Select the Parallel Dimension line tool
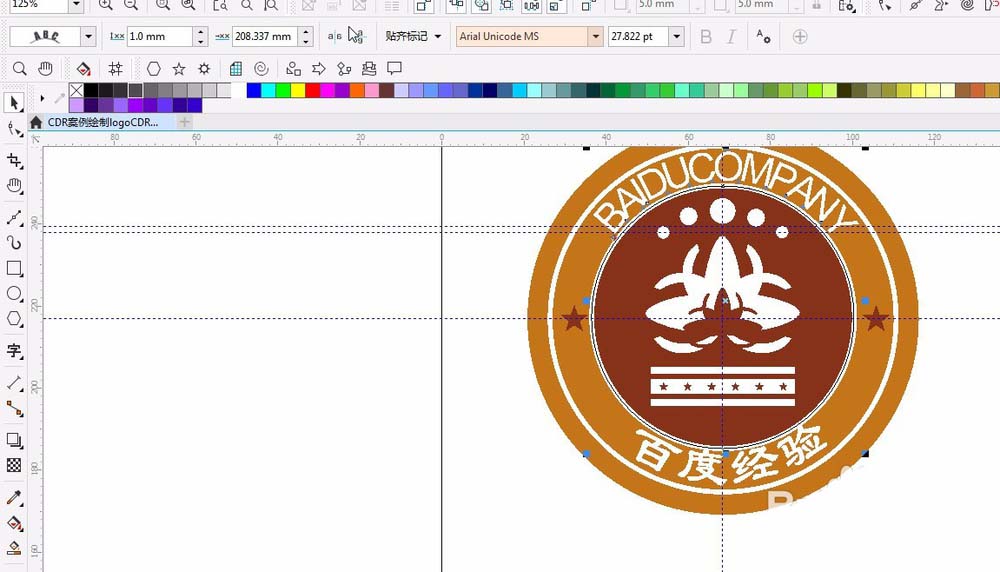1000x572 pixels. tap(14, 383)
